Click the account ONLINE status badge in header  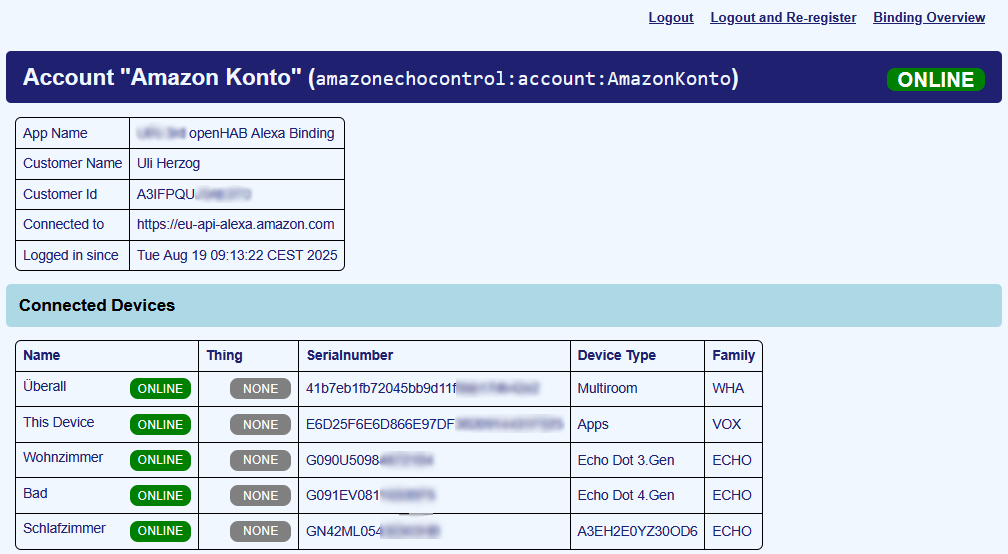tap(935, 79)
